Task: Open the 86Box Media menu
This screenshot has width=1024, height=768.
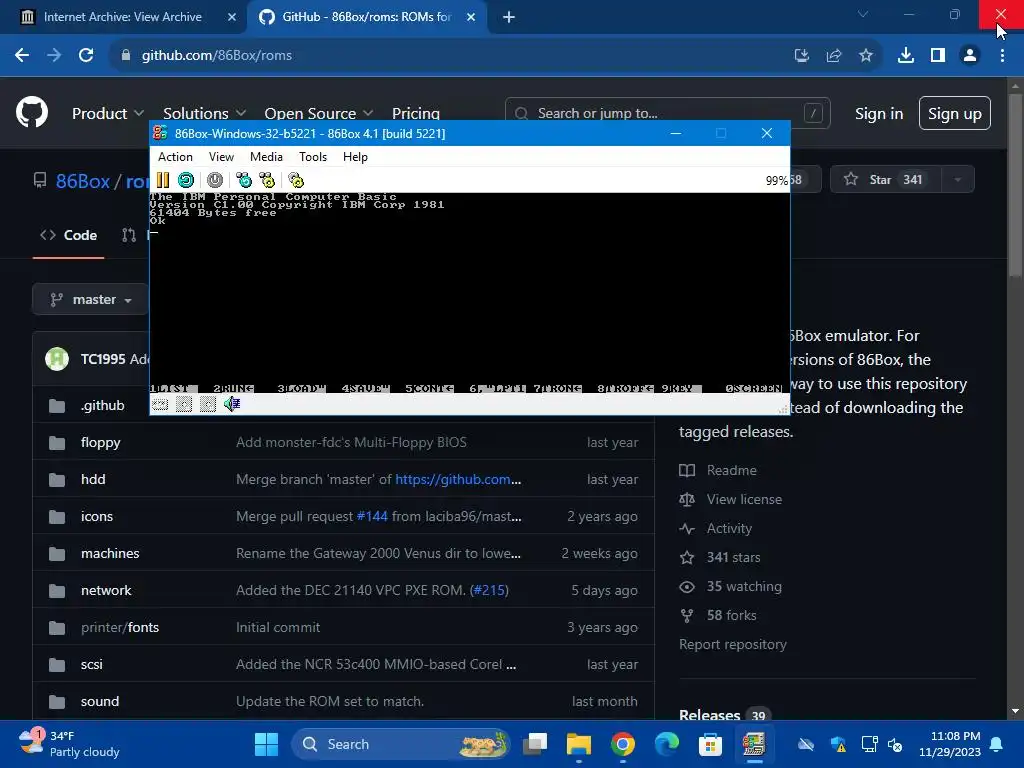Action: pos(266,157)
